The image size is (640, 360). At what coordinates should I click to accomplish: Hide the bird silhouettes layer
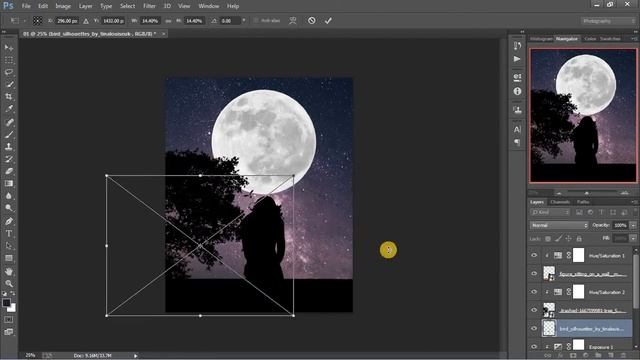pos(534,328)
